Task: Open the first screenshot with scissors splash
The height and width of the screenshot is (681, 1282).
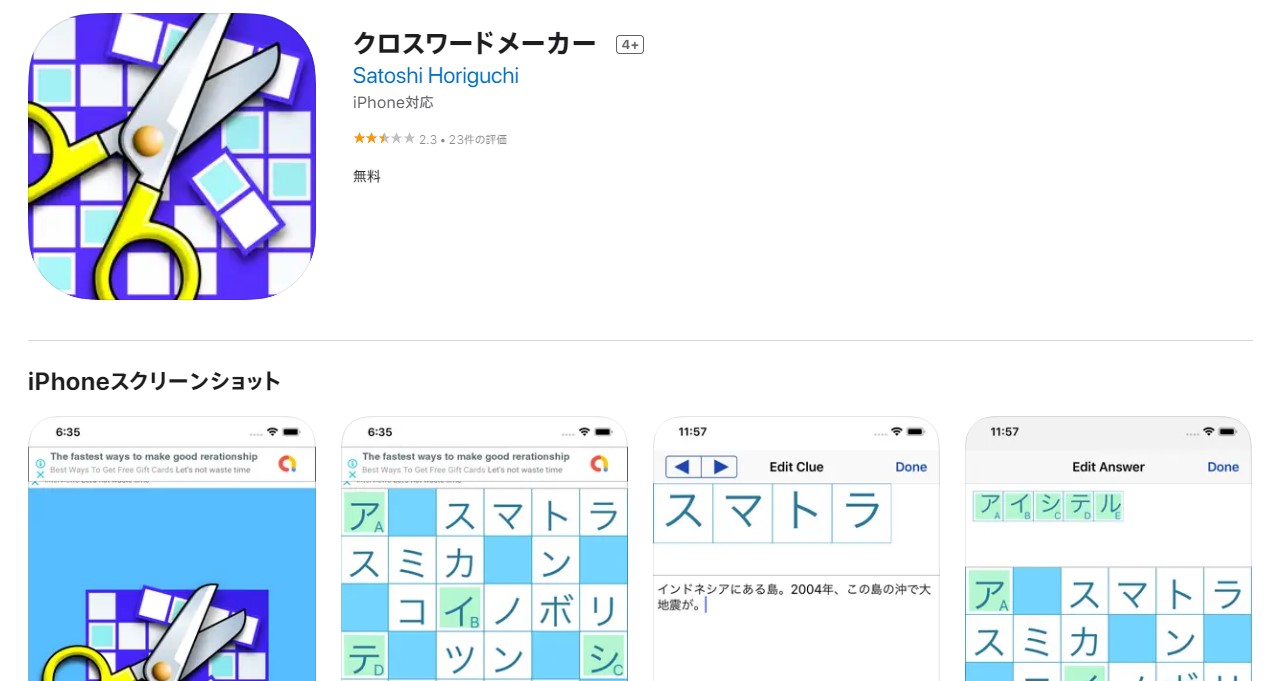Action: (x=172, y=549)
